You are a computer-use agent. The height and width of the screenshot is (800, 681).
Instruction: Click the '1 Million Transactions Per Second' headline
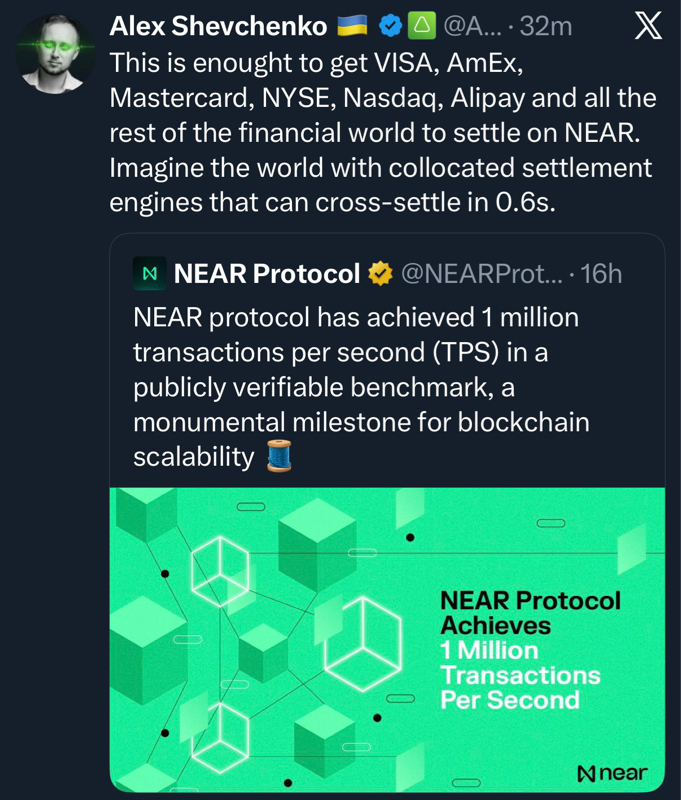[520, 675]
